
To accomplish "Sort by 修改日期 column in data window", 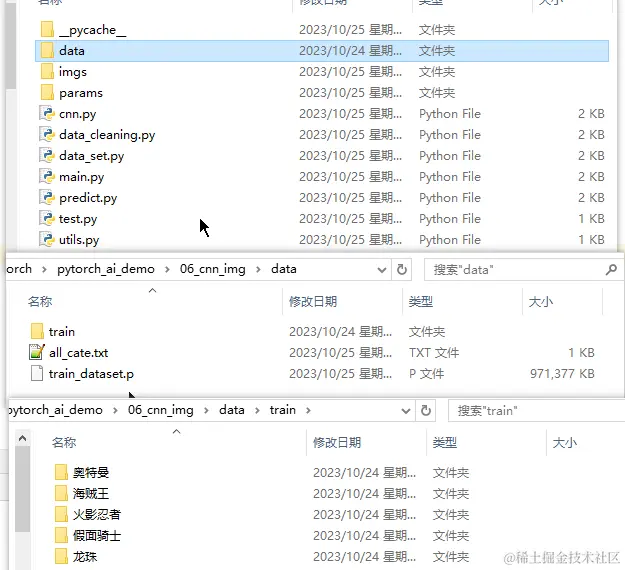I will coord(313,301).
